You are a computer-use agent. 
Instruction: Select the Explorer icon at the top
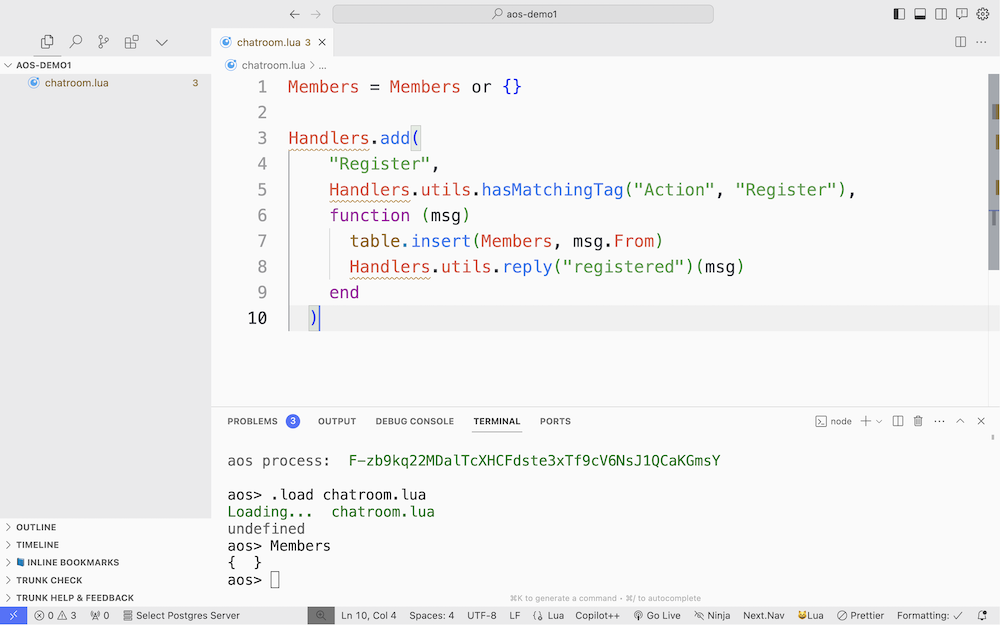coord(46,42)
